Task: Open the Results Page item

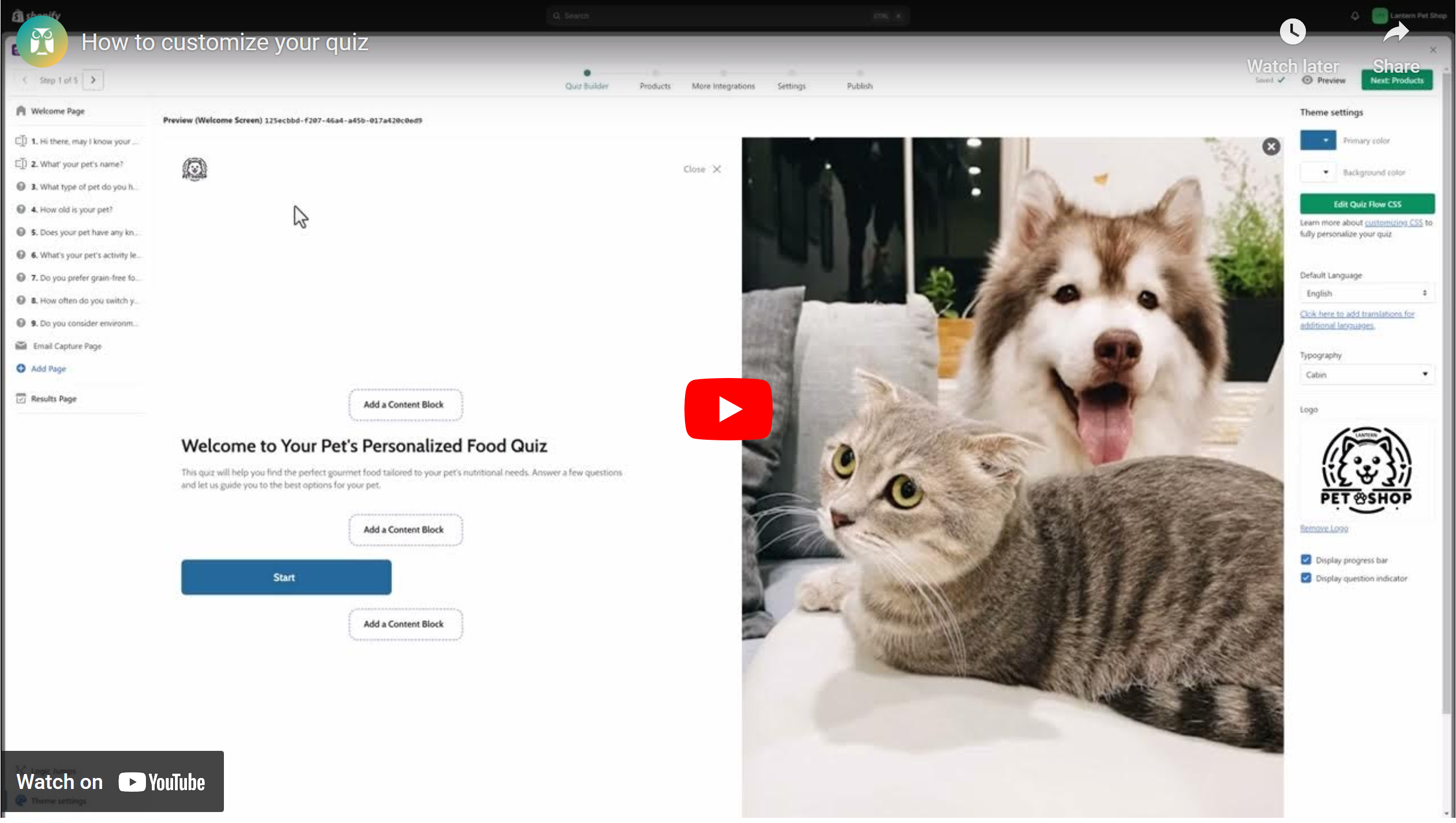Action: click(x=53, y=399)
